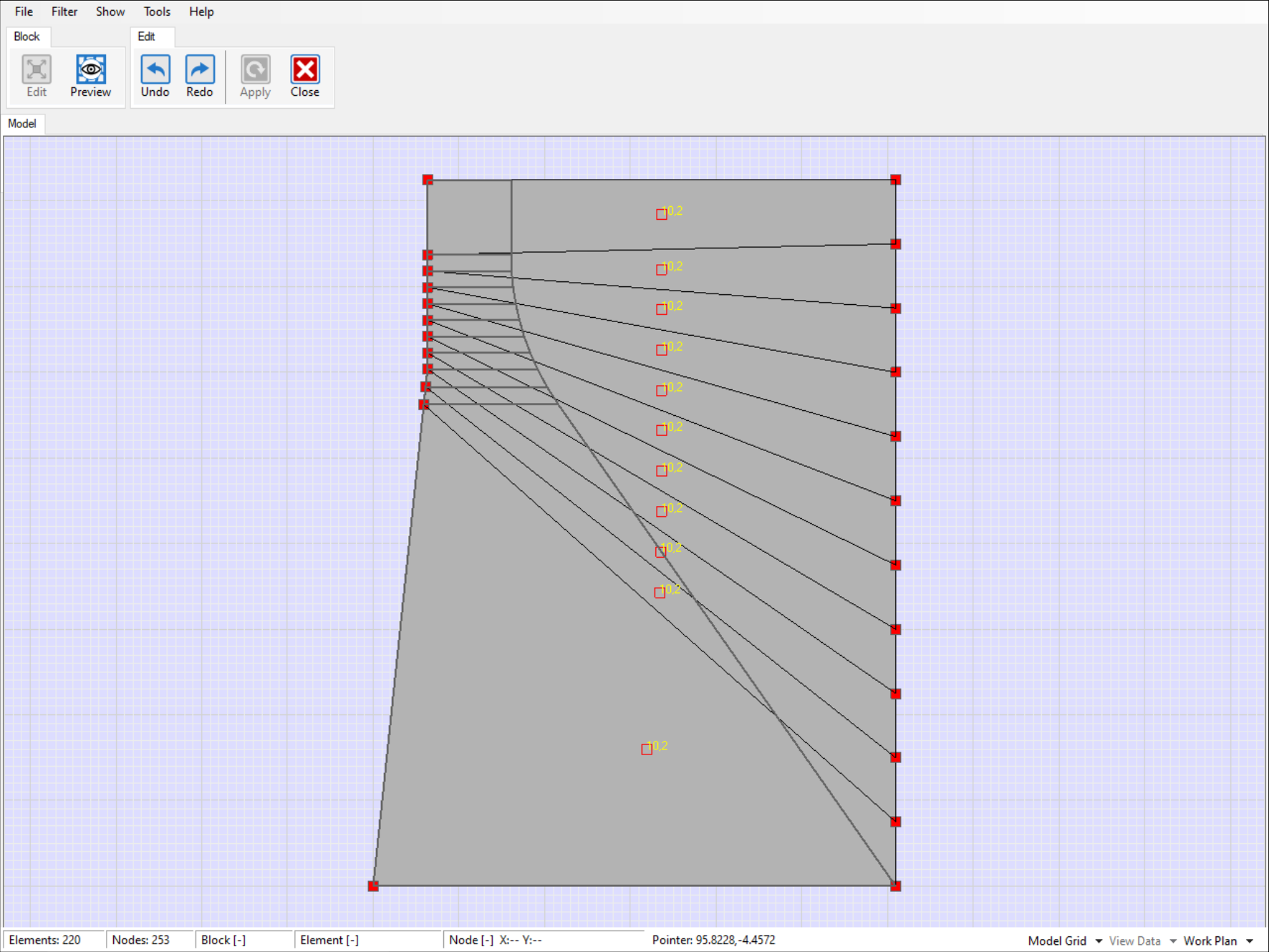Open the Show menu

click(x=110, y=11)
